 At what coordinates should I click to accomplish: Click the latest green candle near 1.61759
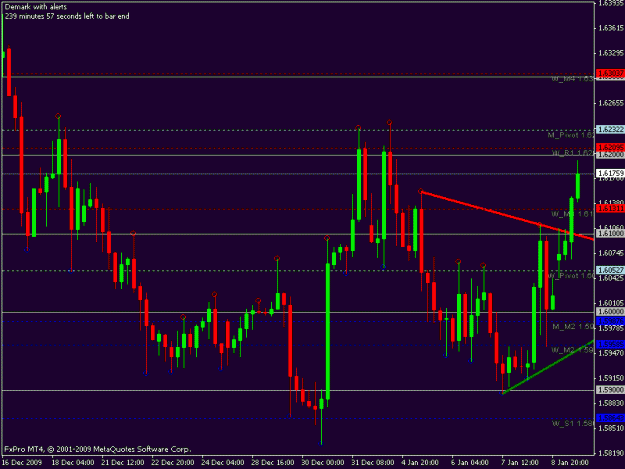pyautogui.click(x=578, y=186)
